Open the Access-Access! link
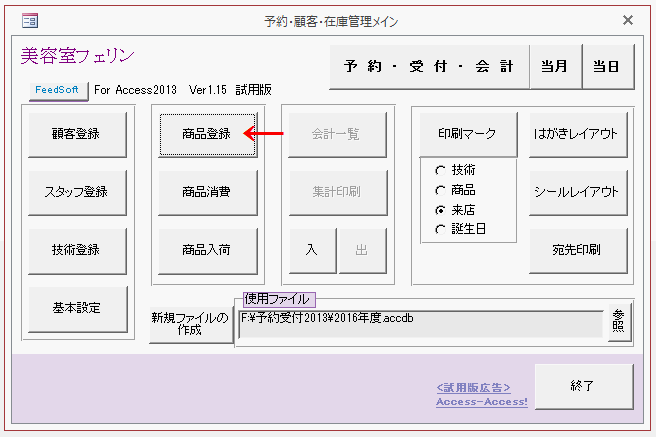656x437 pixels. point(482,402)
